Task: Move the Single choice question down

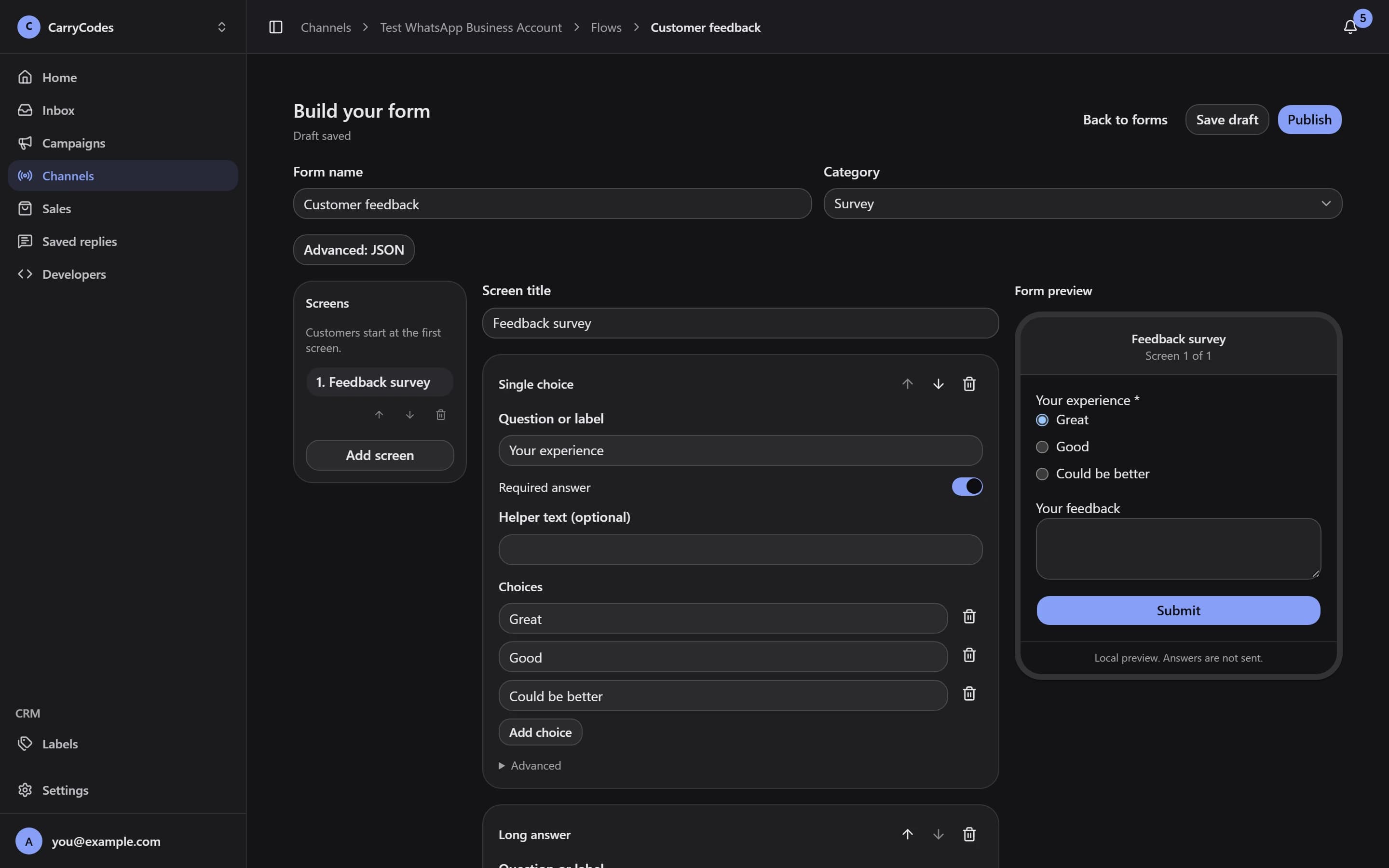Action: (x=938, y=384)
